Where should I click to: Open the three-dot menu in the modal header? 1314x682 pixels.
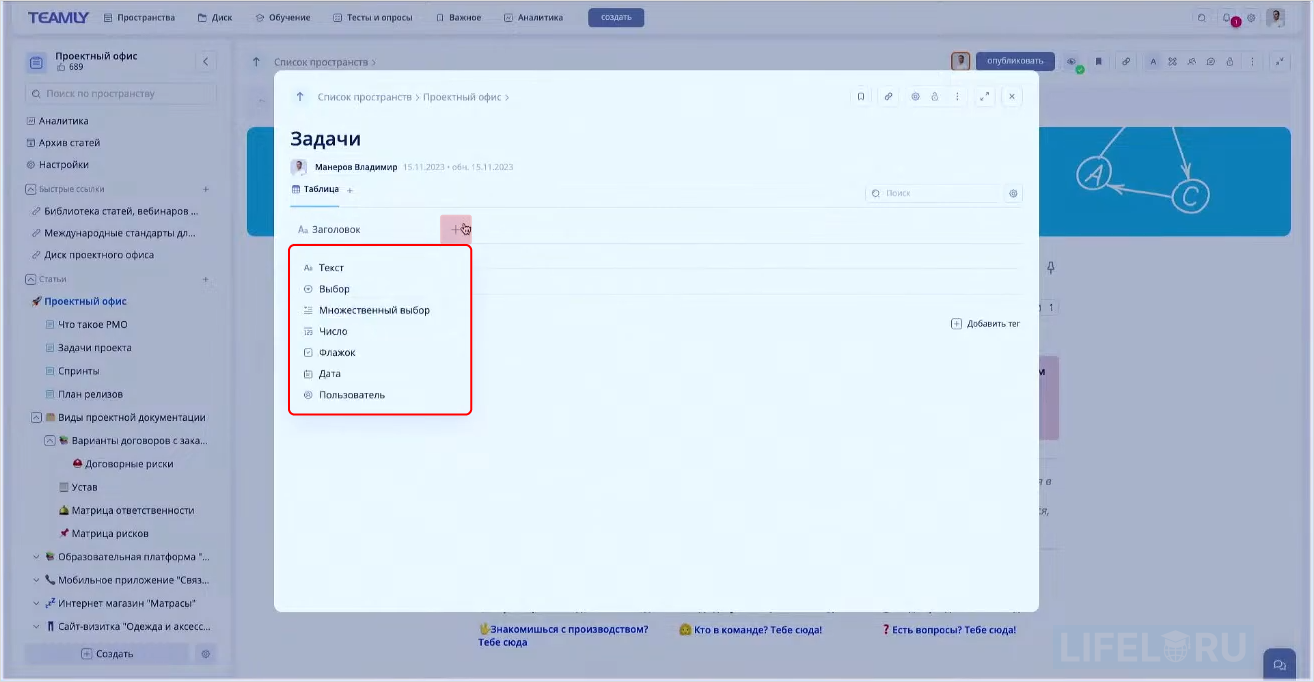(957, 96)
